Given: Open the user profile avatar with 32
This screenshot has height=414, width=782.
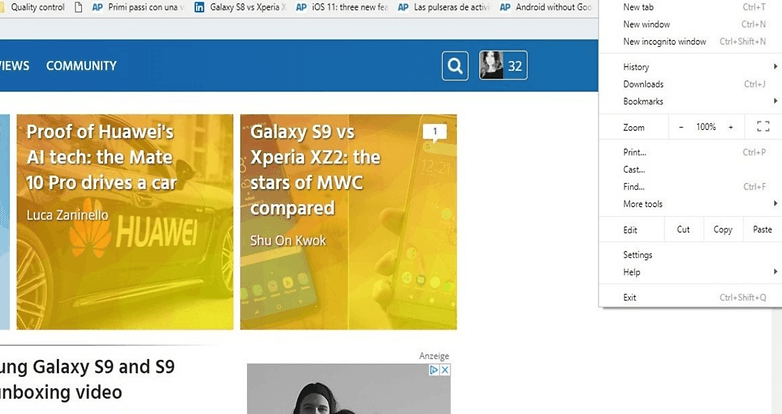Looking at the screenshot, I should [503, 65].
